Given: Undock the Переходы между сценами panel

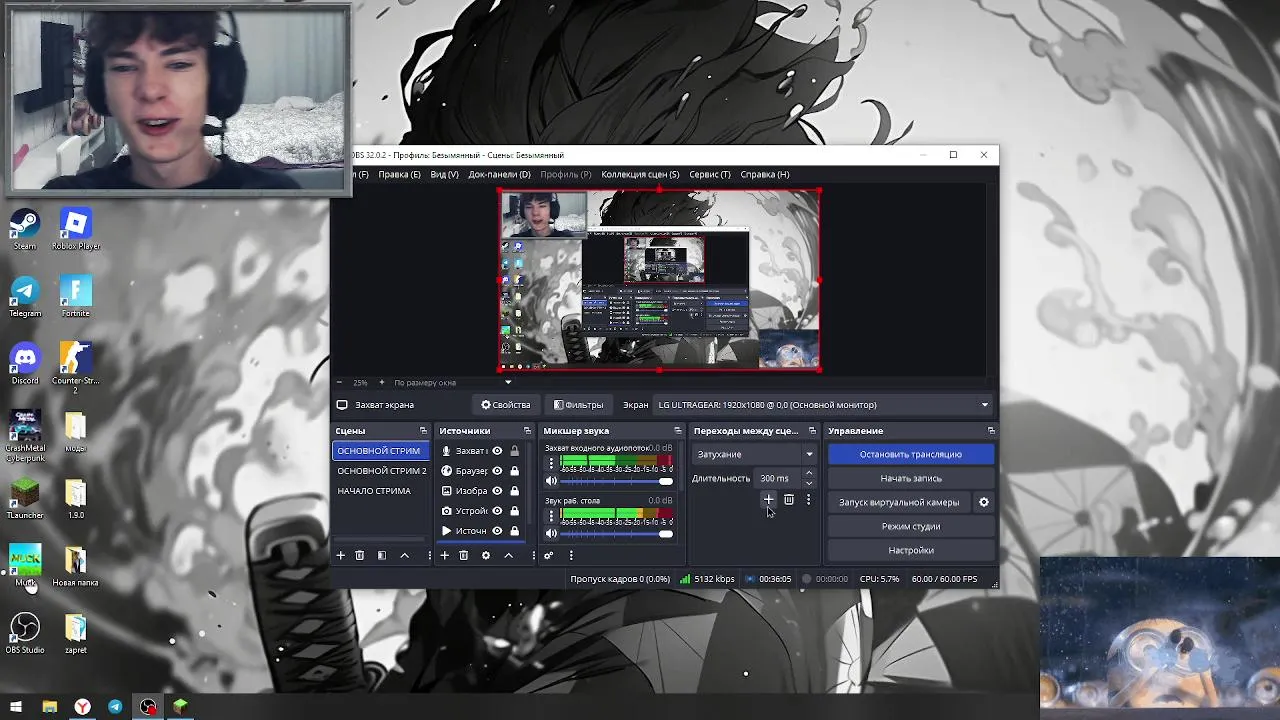Looking at the screenshot, I should tap(812, 431).
